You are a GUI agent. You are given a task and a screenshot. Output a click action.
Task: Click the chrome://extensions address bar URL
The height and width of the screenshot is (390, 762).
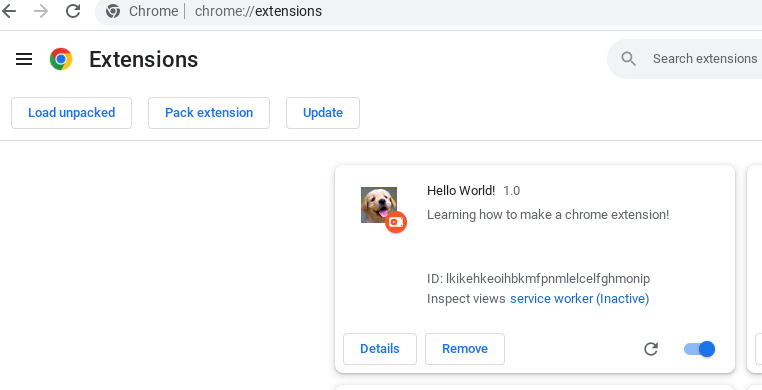(x=258, y=11)
